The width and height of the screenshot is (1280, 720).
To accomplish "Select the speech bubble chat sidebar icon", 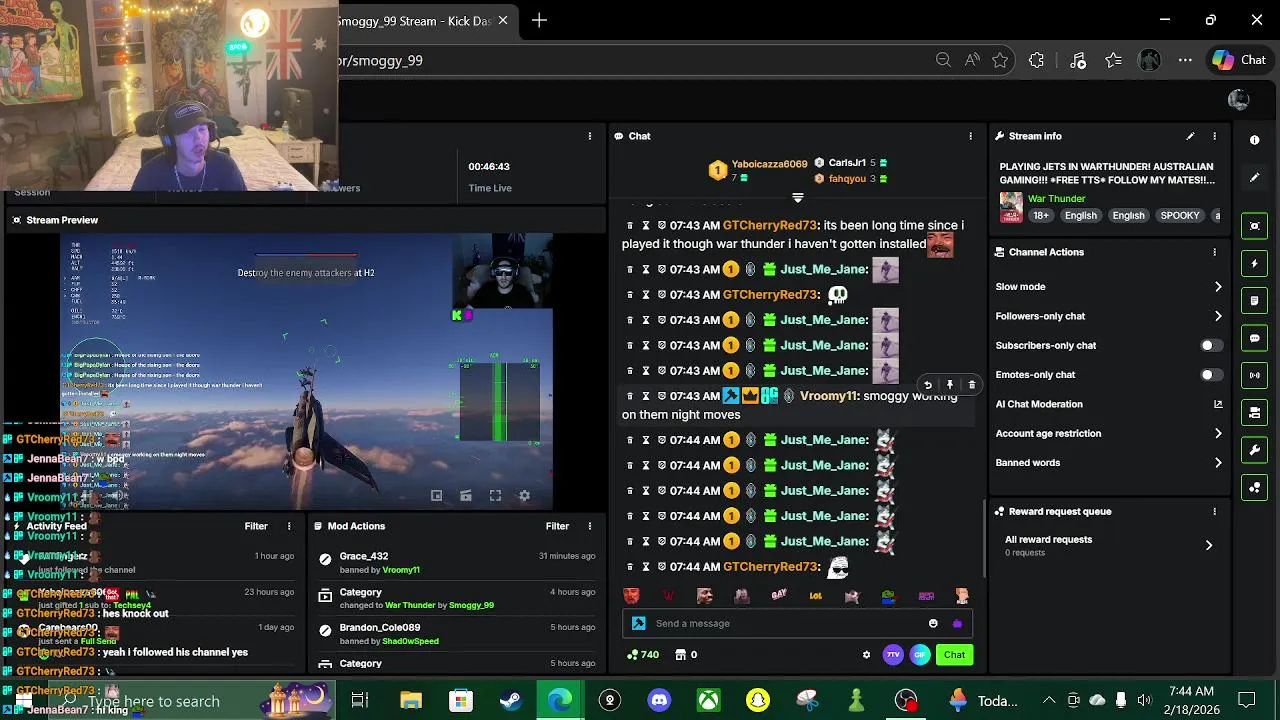I will [x=1254, y=338].
